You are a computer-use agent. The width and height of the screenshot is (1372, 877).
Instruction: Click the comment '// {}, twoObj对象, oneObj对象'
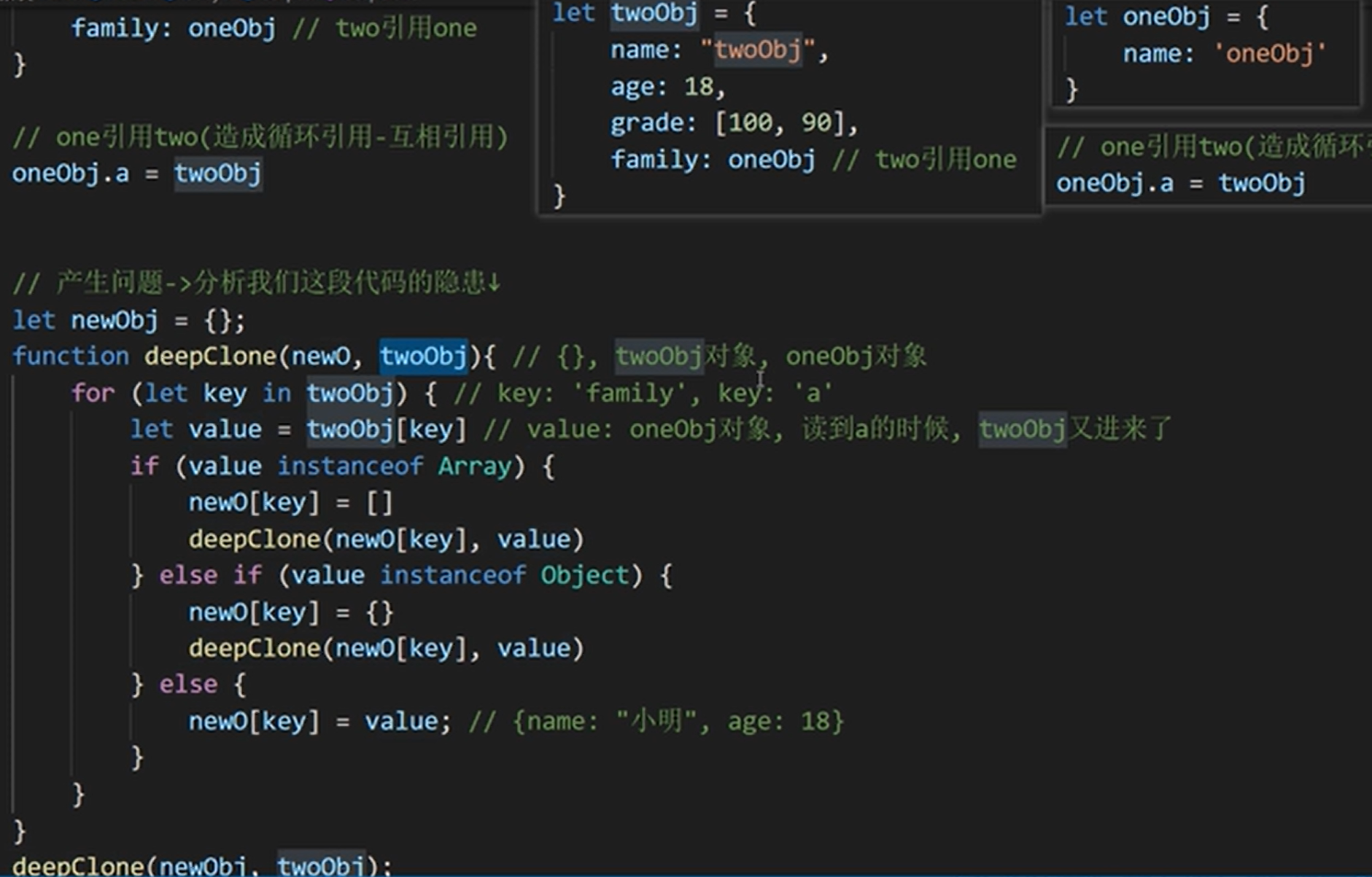pos(720,356)
